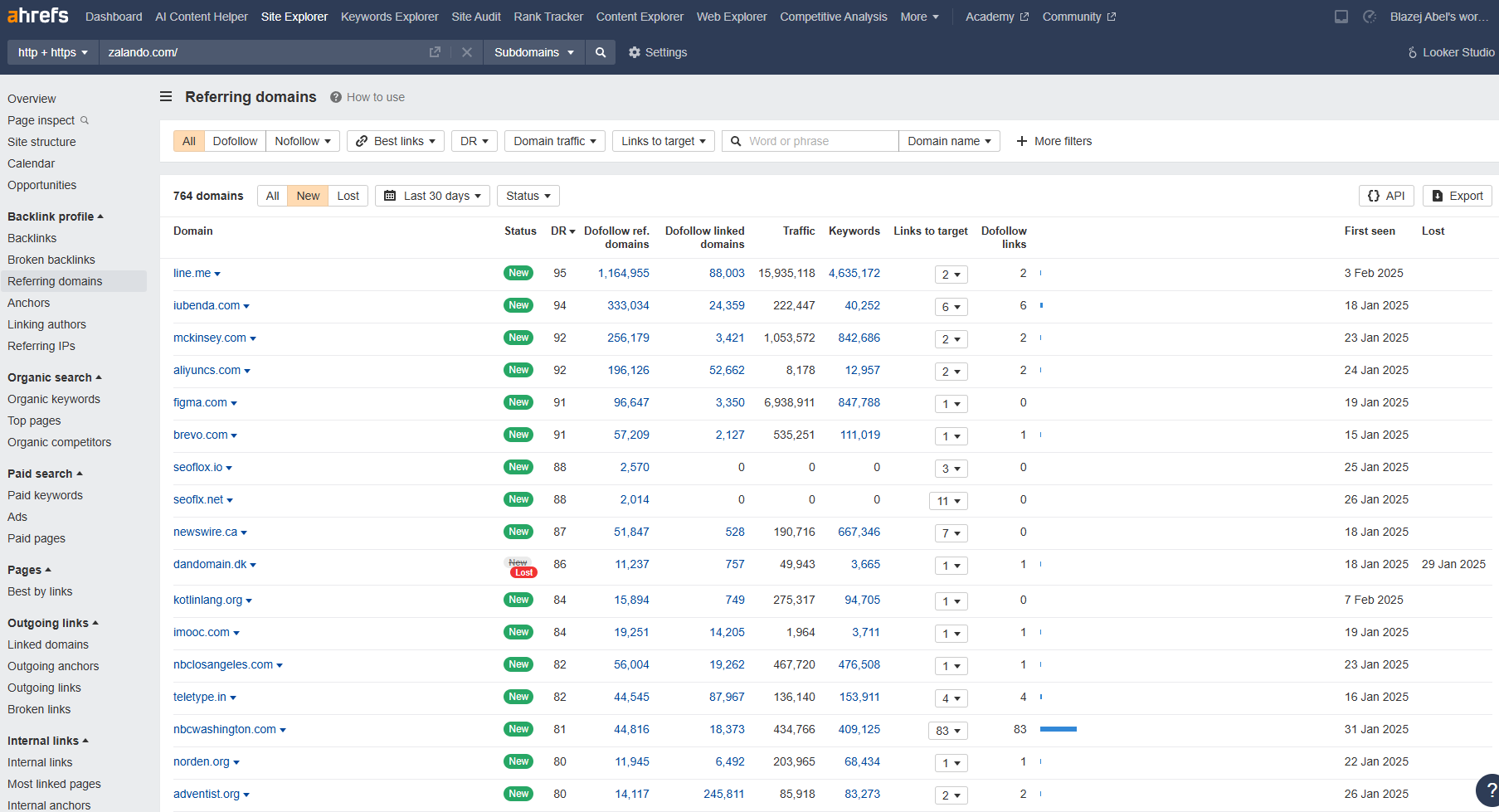
Task: Click nbcwashington.com dofollow links bar
Action: click(1059, 729)
